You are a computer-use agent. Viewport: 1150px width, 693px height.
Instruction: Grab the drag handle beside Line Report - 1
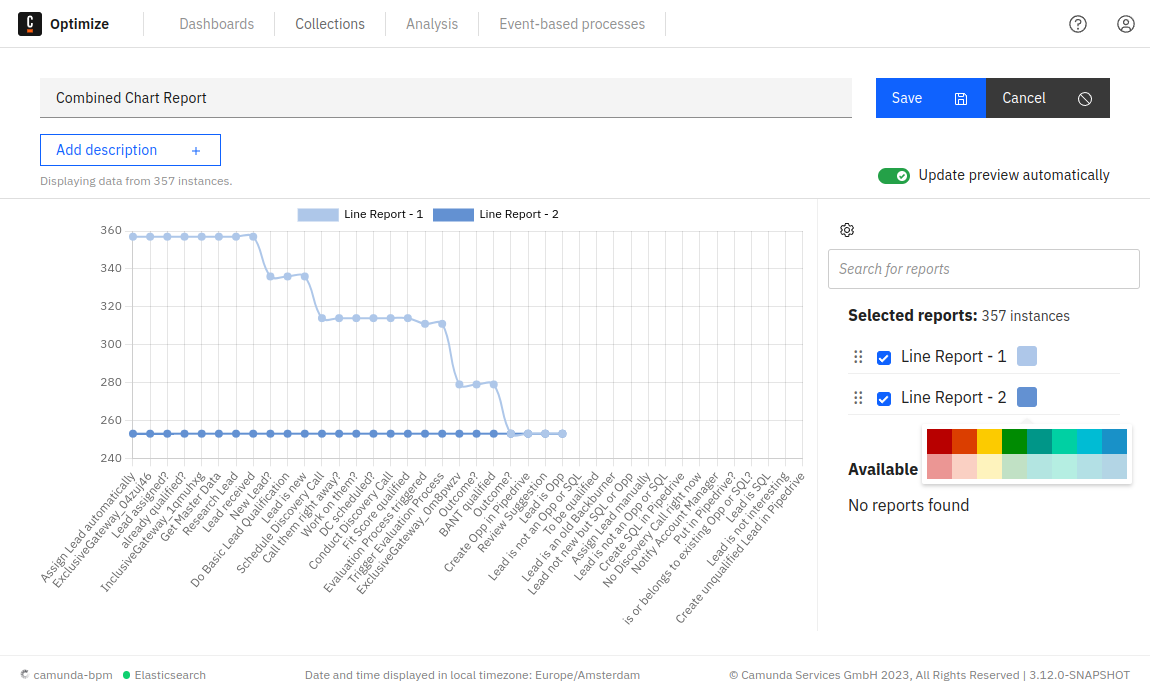point(857,356)
